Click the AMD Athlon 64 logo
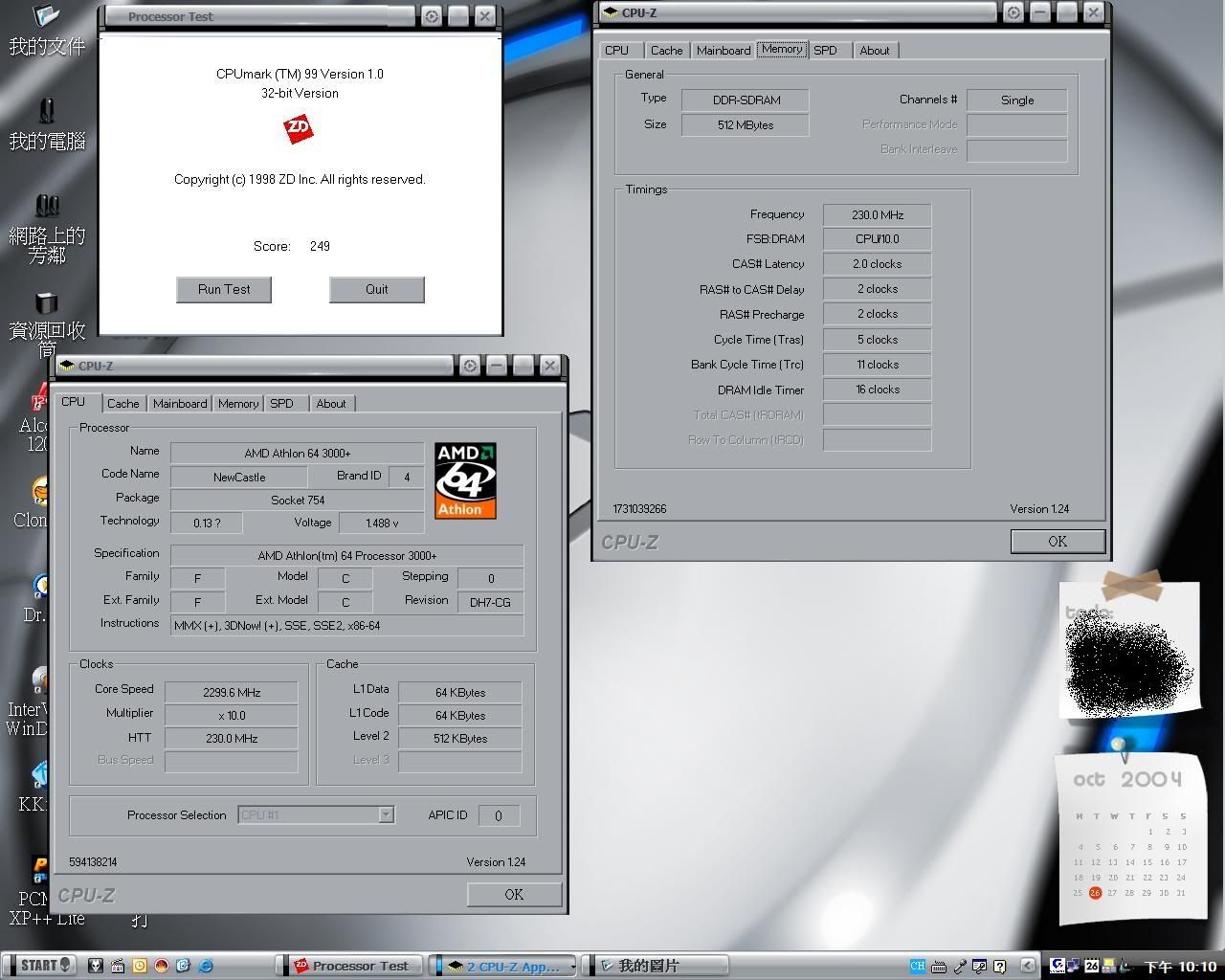Viewport: 1225px width, 980px height. tap(465, 480)
